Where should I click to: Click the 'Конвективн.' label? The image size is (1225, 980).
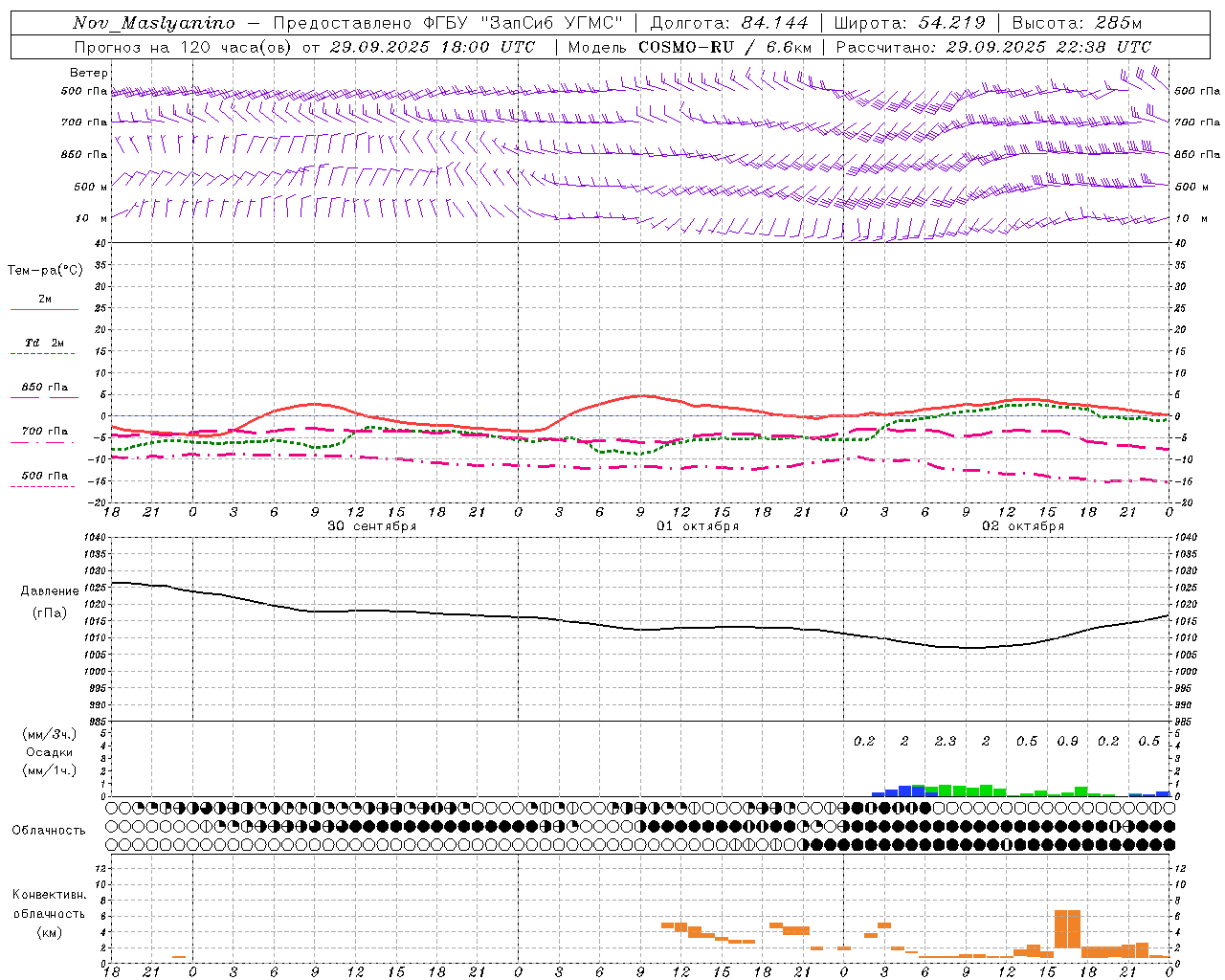coord(49,895)
